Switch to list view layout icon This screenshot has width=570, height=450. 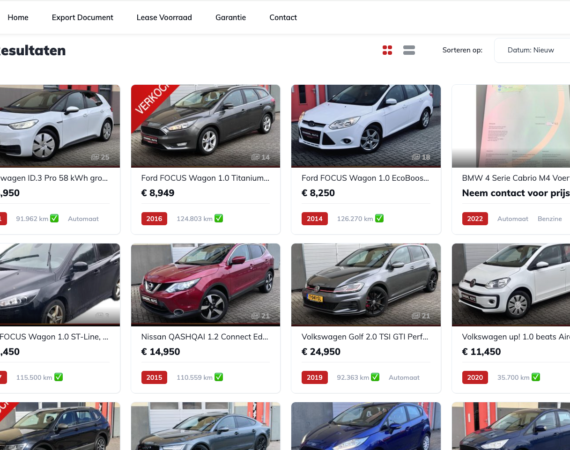[x=409, y=50]
